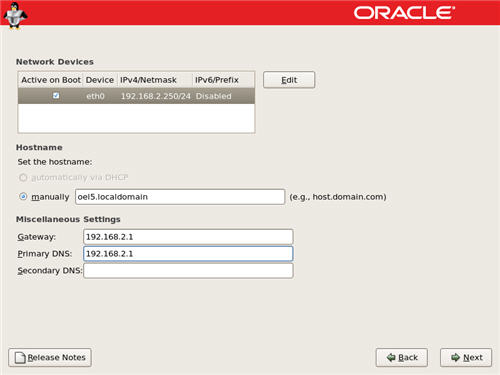The image size is (500, 375).
Task: Click the green right arrow Next icon
Action: (x=455, y=358)
